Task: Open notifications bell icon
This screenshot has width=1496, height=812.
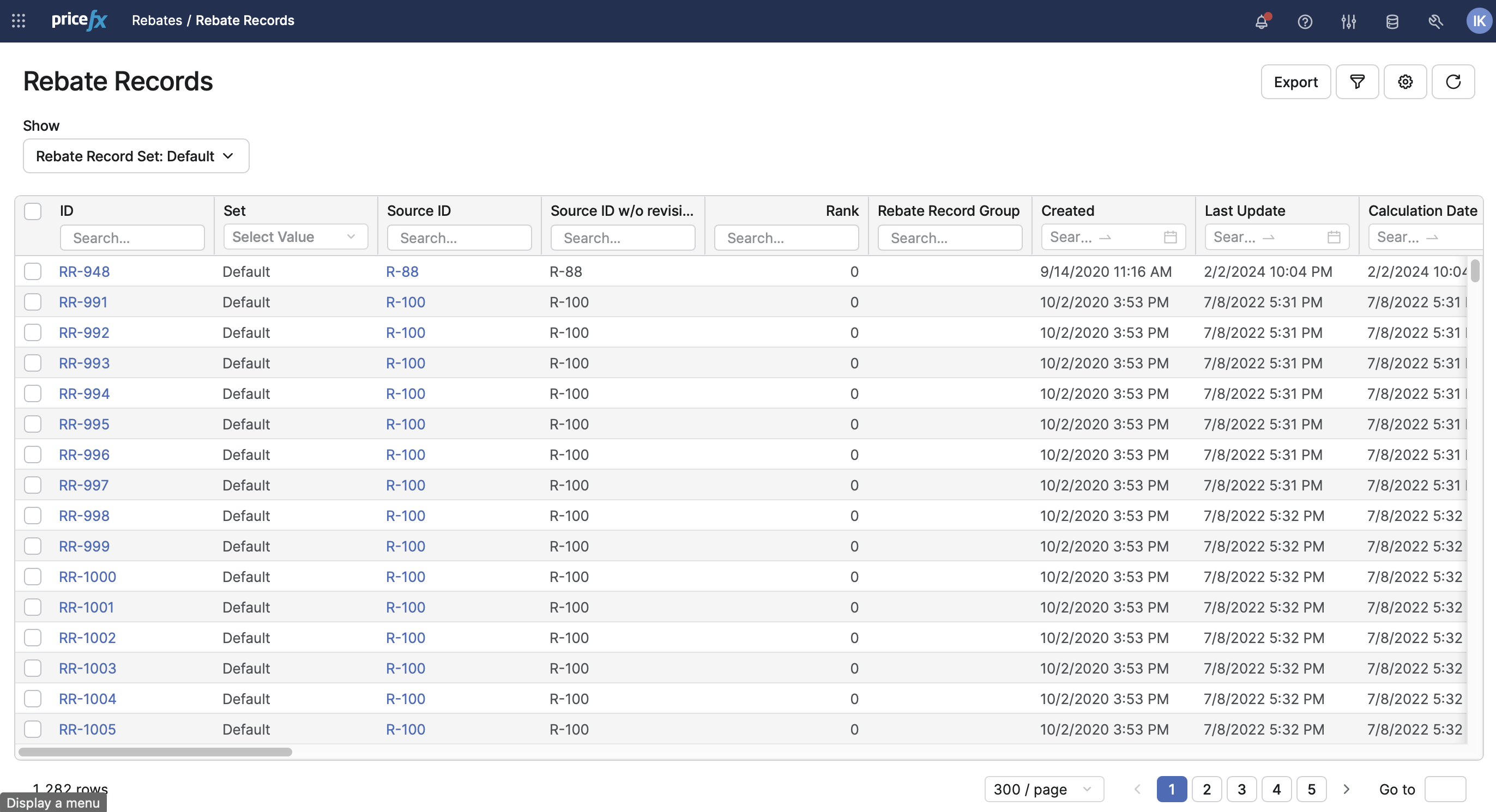Action: pos(1261,21)
